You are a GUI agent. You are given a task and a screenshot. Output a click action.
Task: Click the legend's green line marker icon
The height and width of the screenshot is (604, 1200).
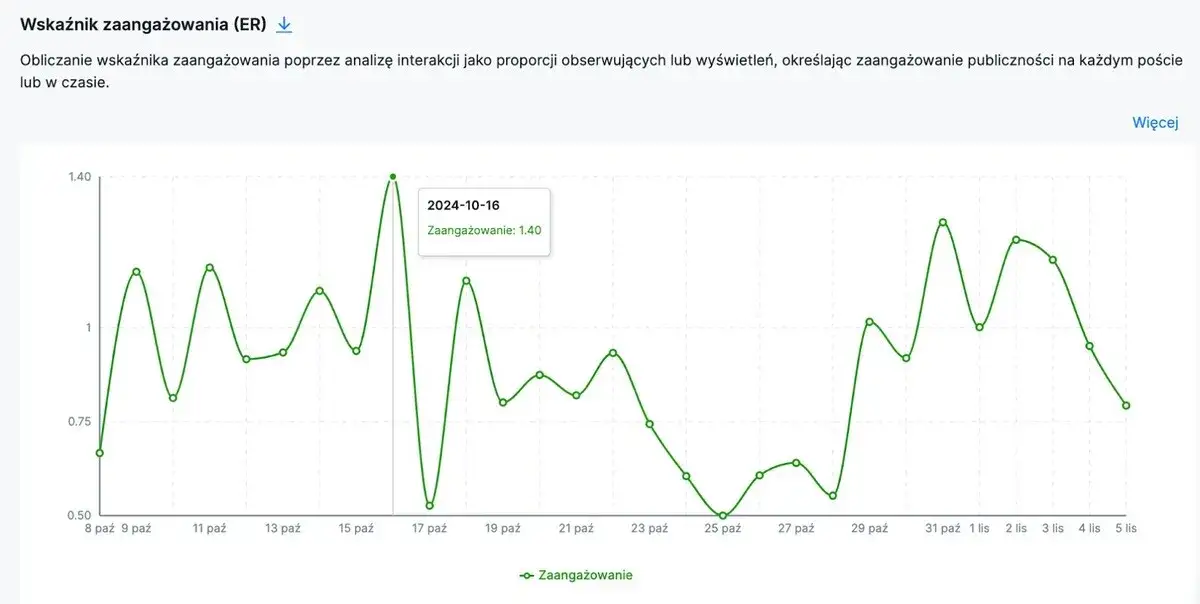tap(527, 575)
